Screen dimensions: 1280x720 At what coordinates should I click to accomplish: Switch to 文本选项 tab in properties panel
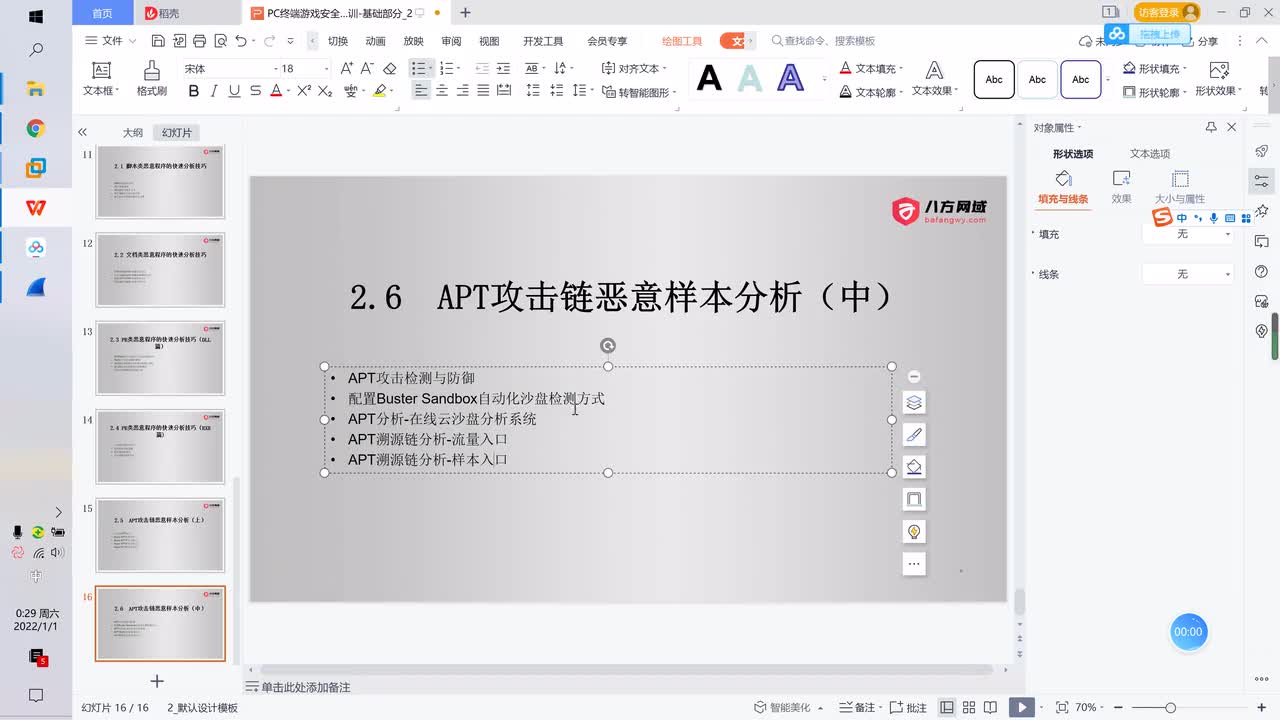1150,154
